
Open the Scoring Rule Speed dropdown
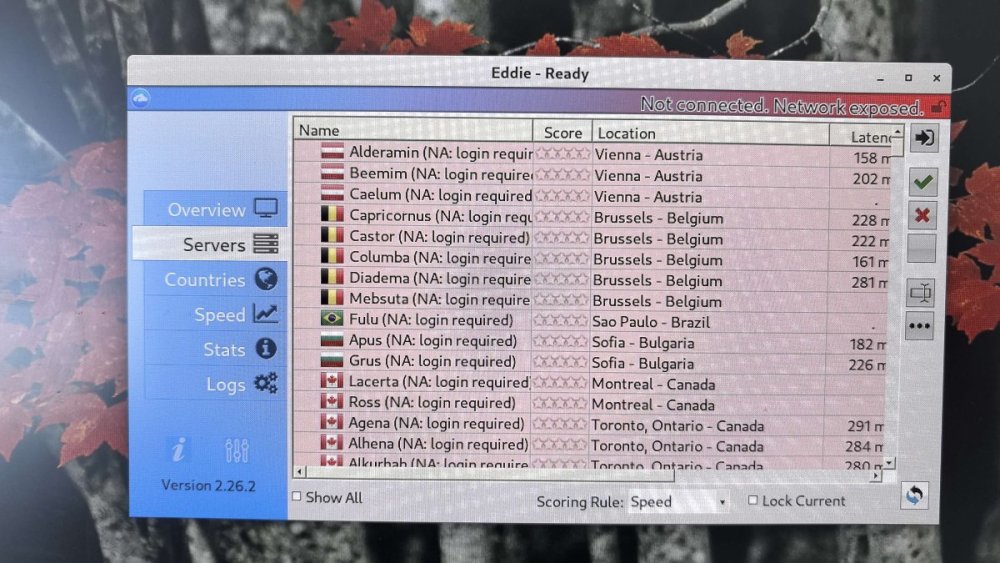click(678, 502)
